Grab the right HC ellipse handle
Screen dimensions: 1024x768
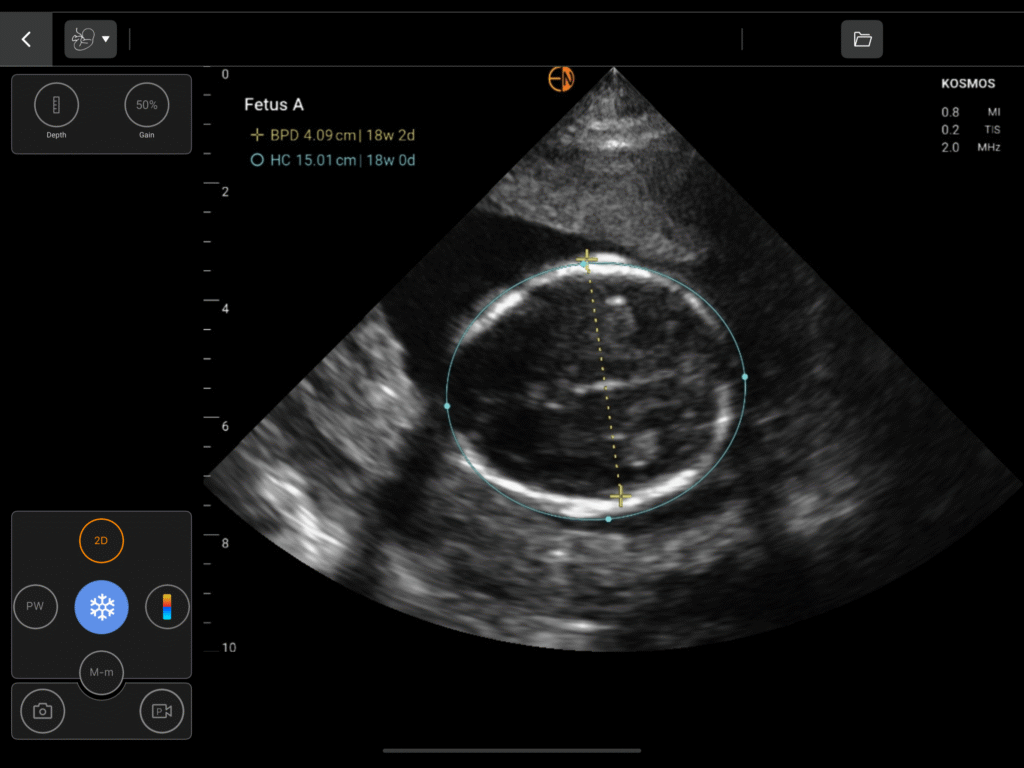745,377
